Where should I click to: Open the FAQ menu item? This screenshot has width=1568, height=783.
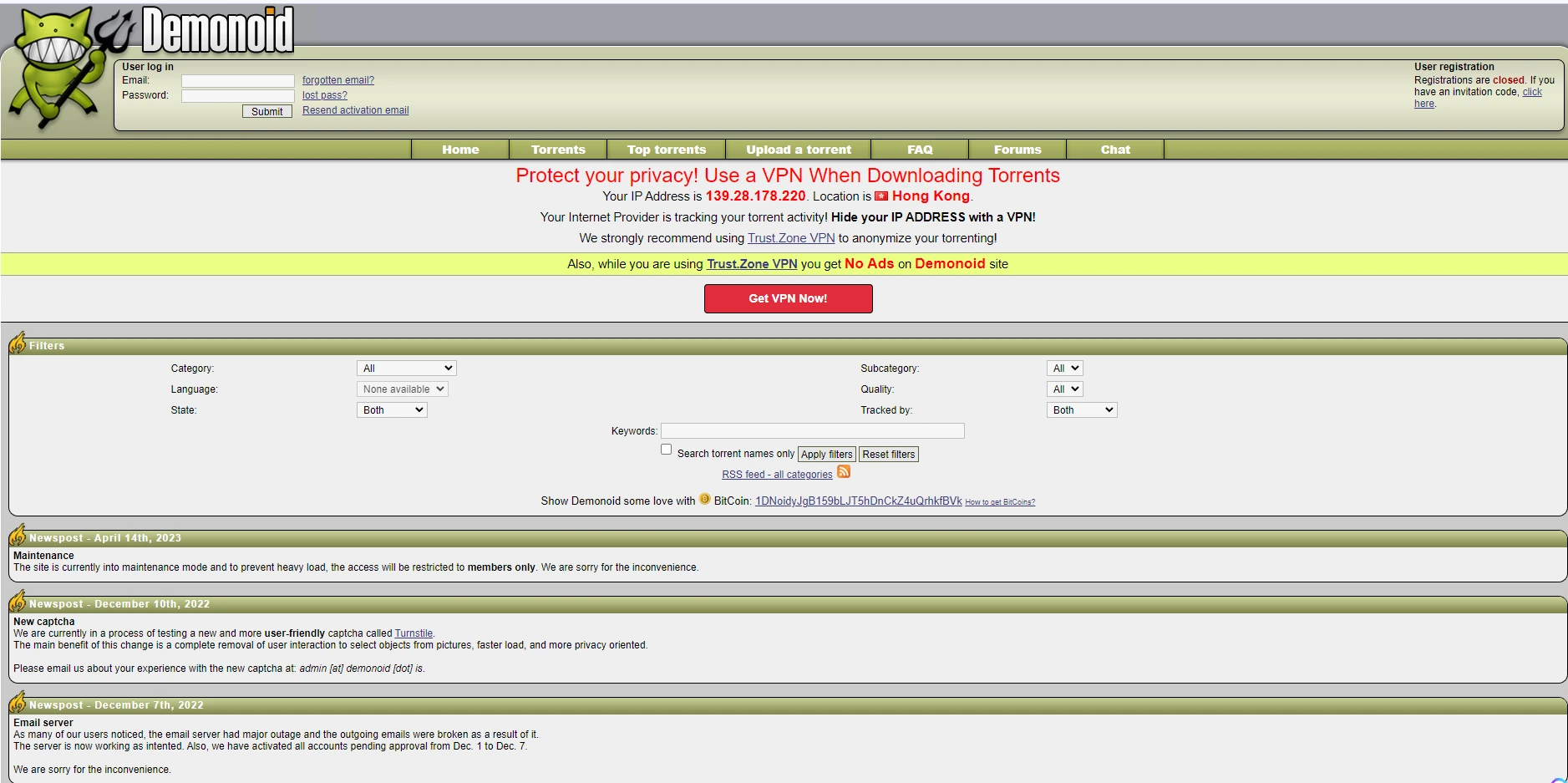point(920,150)
